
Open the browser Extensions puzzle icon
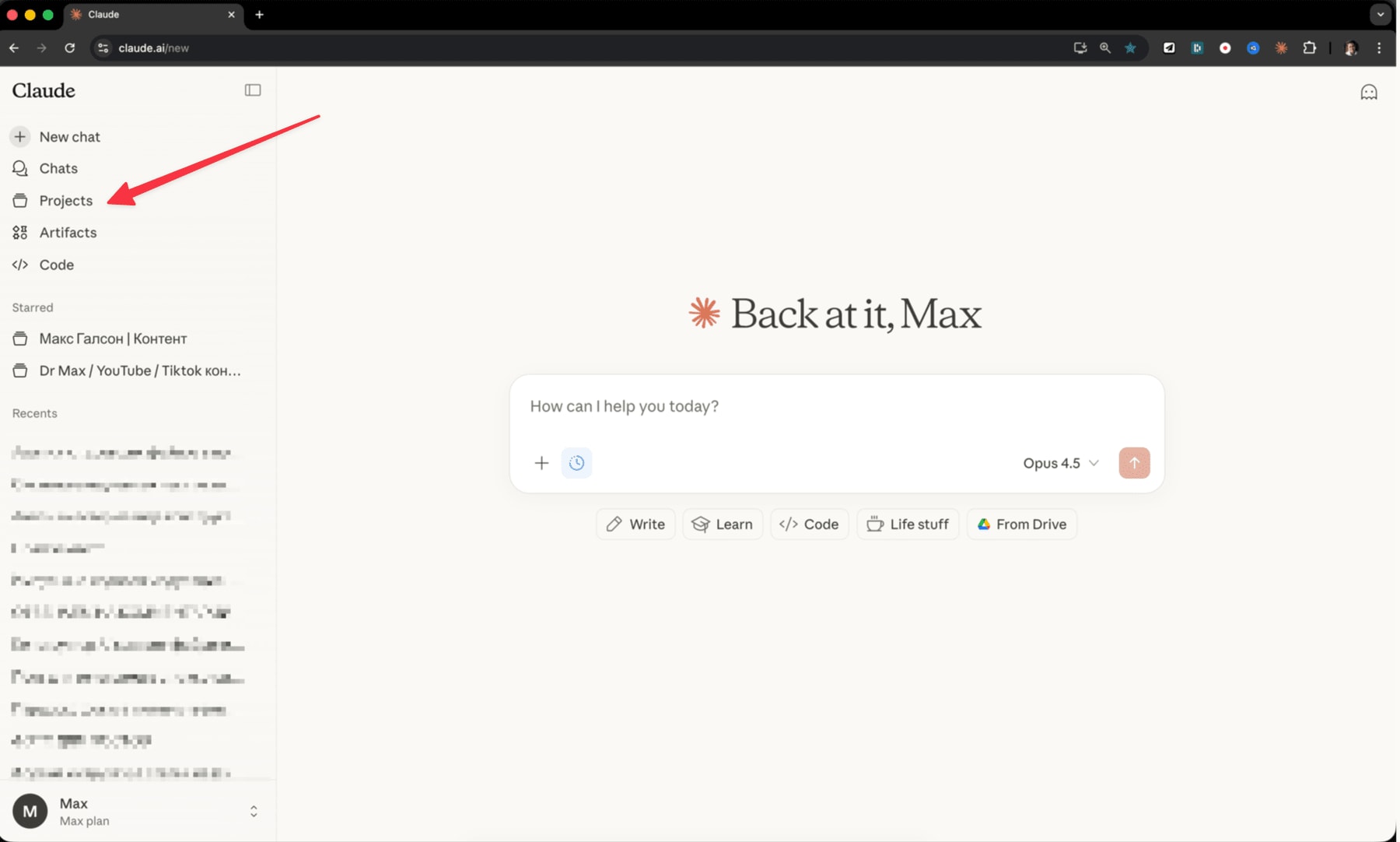[1310, 48]
